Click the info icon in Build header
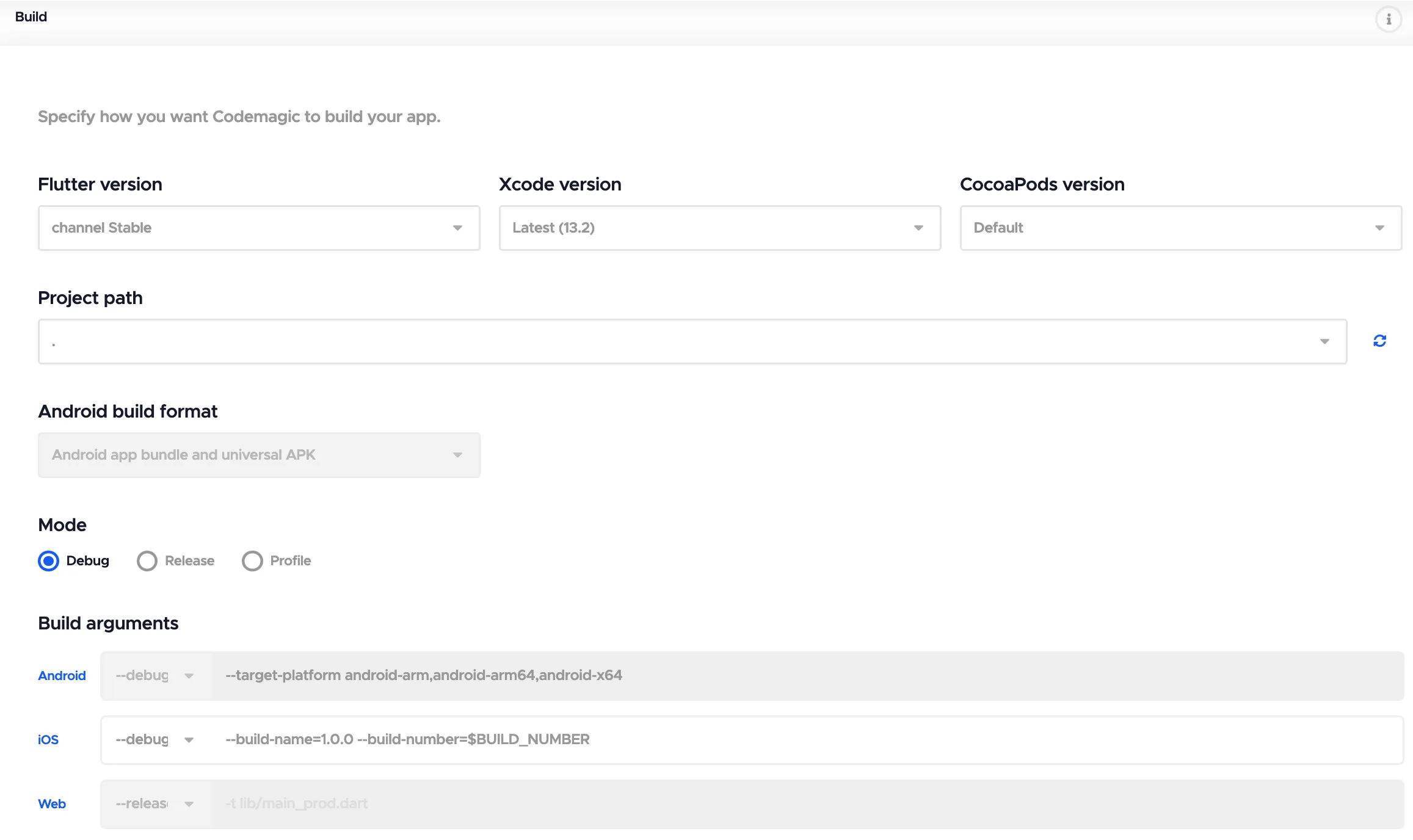The height and width of the screenshot is (840, 1413). tap(1388, 20)
